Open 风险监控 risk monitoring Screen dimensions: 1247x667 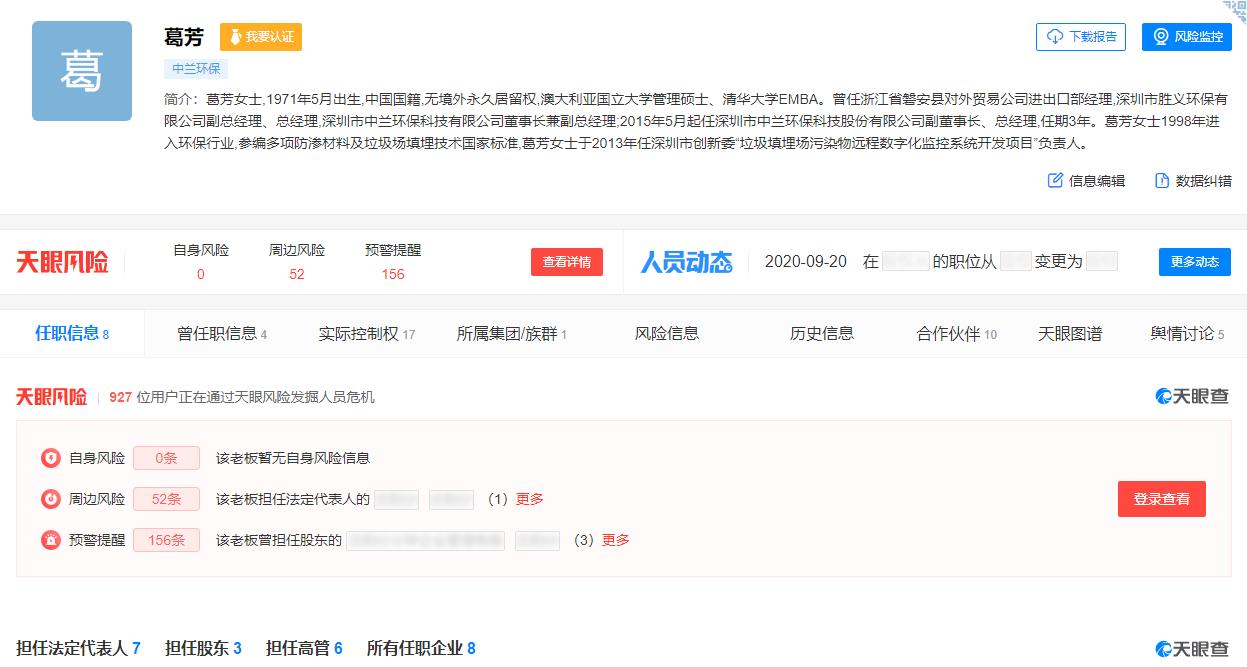[x=1187, y=37]
